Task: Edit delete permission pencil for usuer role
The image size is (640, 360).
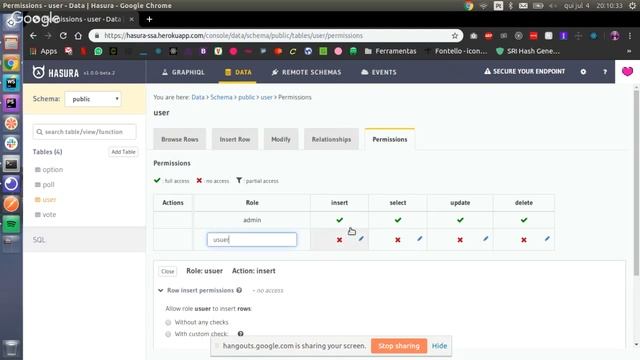Action: point(547,239)
